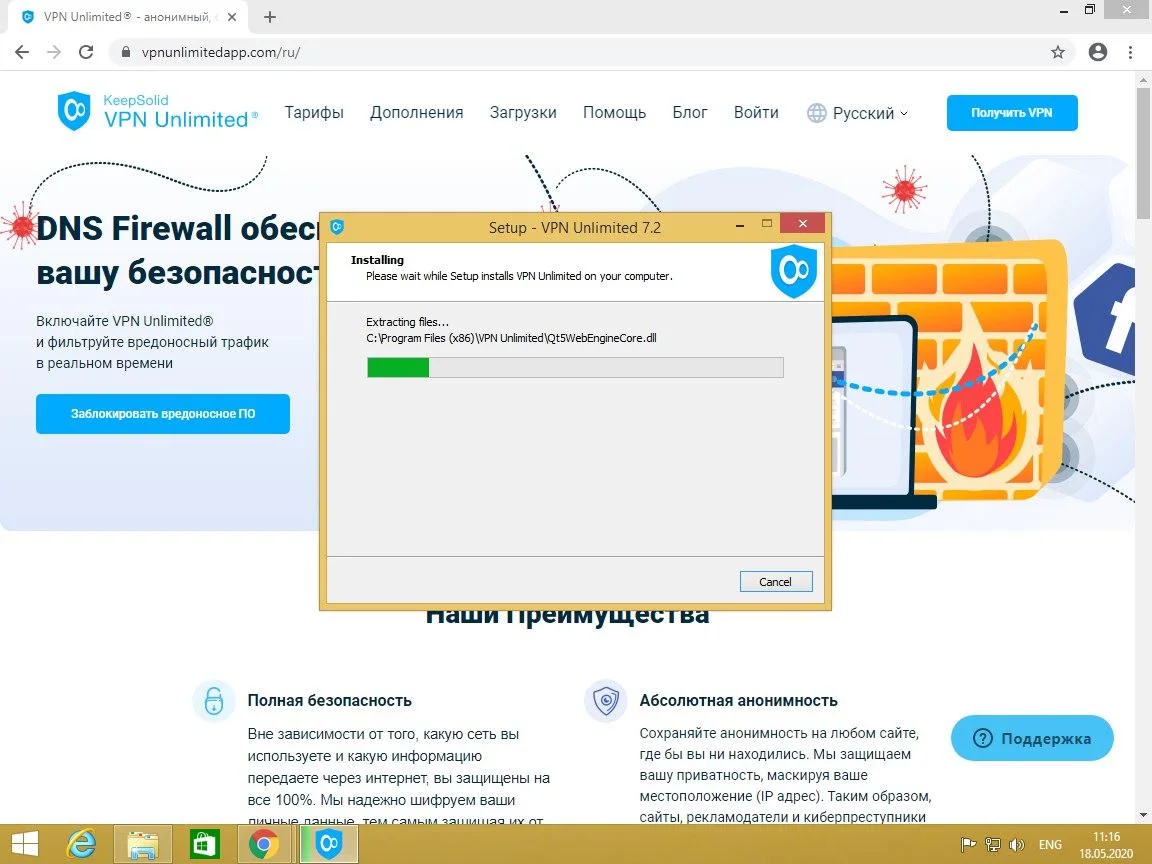Launch Windows Store from the taskbar

204,844
